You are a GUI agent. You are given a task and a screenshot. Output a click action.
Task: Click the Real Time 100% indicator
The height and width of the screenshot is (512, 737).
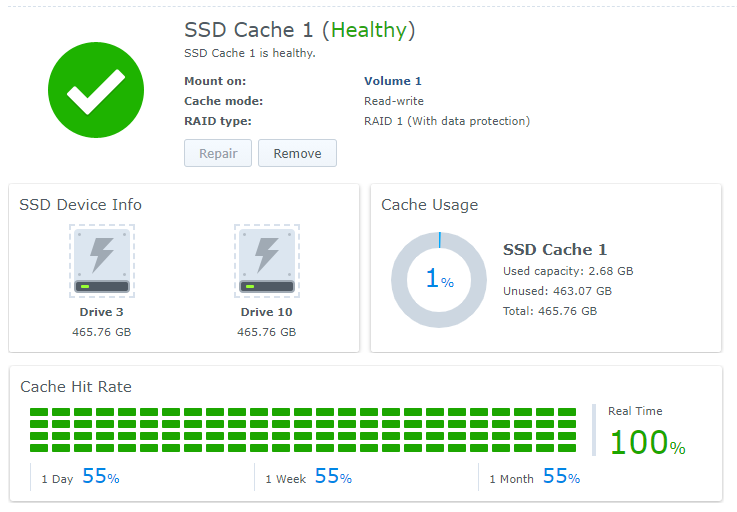(x=647, y=442)
